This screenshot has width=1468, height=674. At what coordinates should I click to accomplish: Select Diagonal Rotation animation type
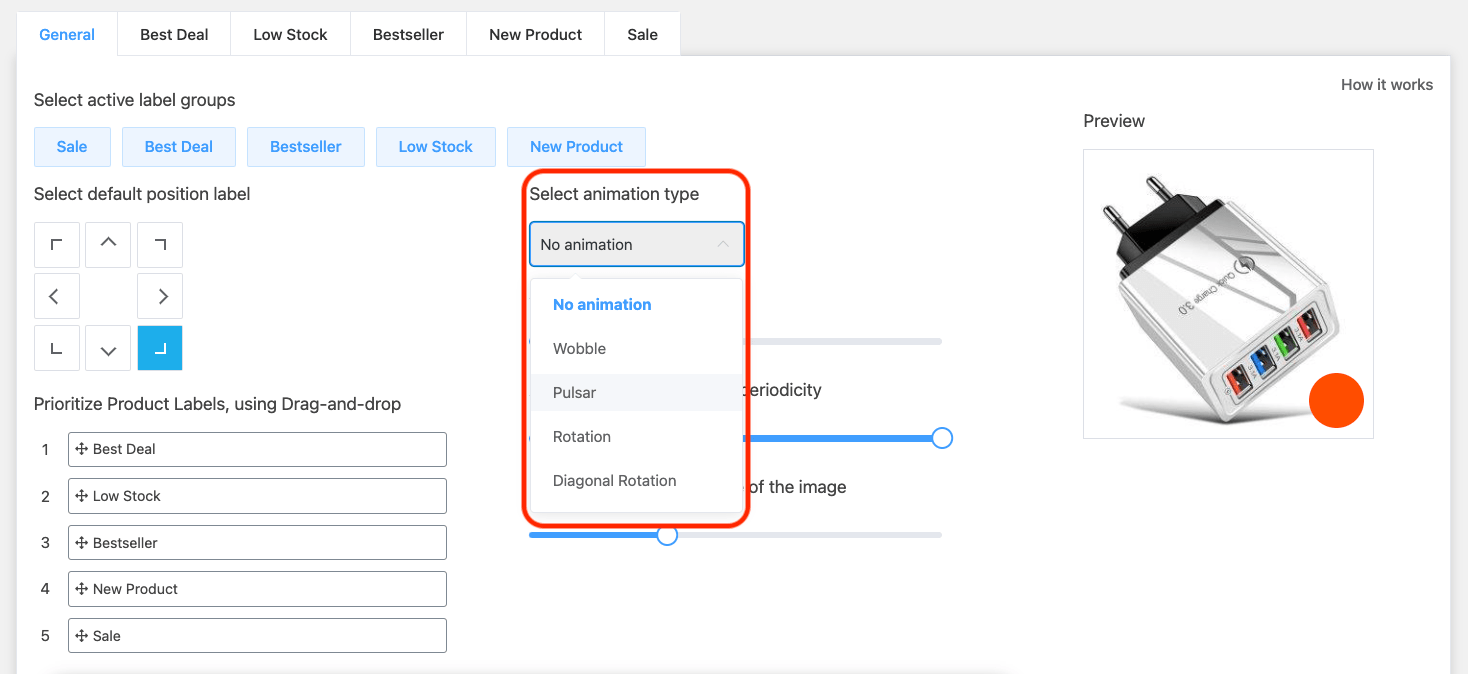click(614, 480)
